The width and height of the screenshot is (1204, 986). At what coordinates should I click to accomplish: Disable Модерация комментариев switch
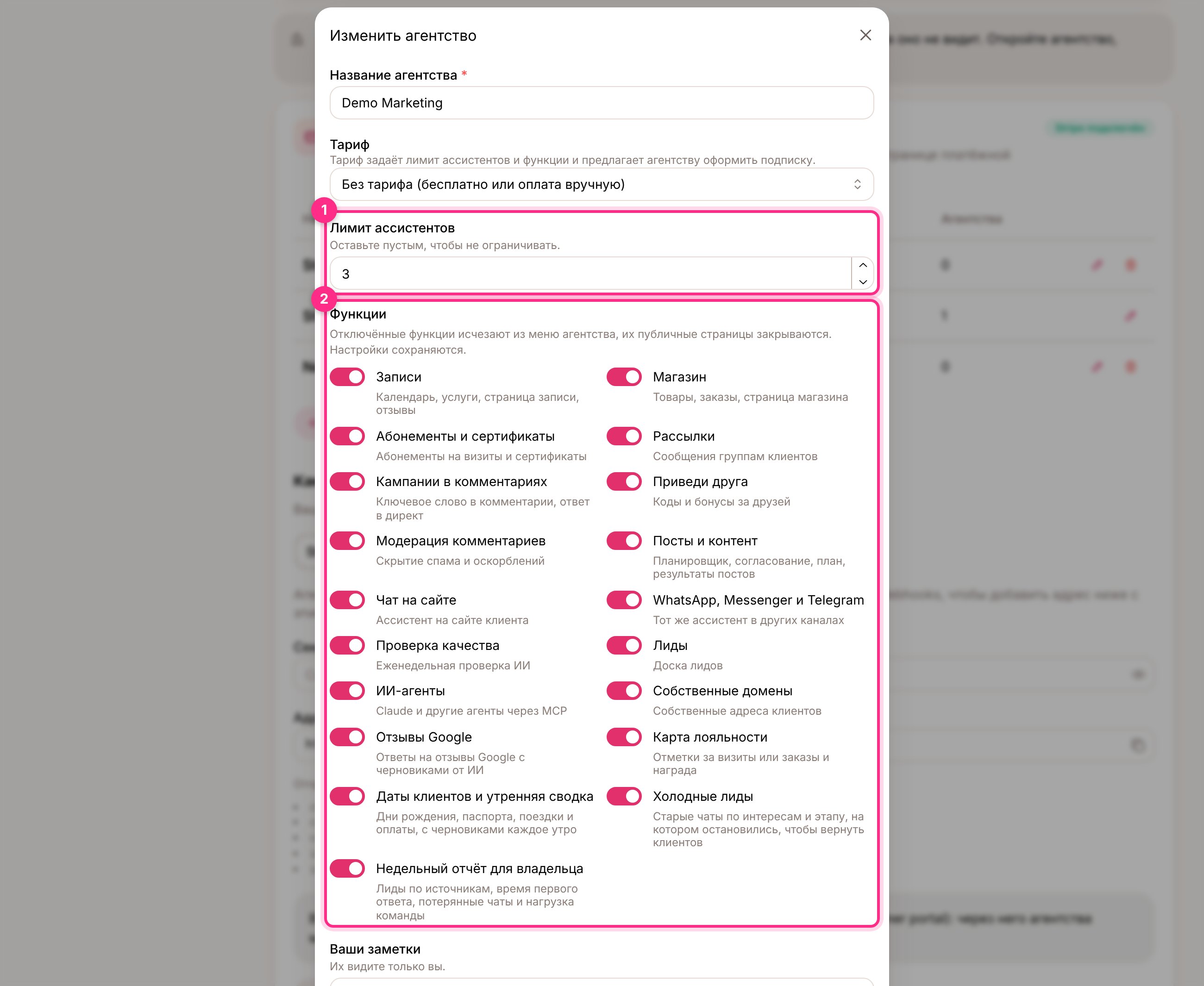(347, 541)
